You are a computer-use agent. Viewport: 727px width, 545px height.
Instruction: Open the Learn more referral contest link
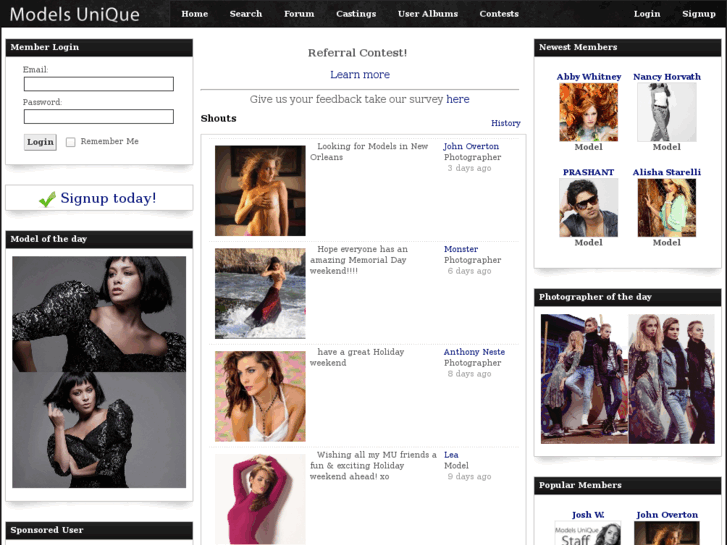pos(360,75)
